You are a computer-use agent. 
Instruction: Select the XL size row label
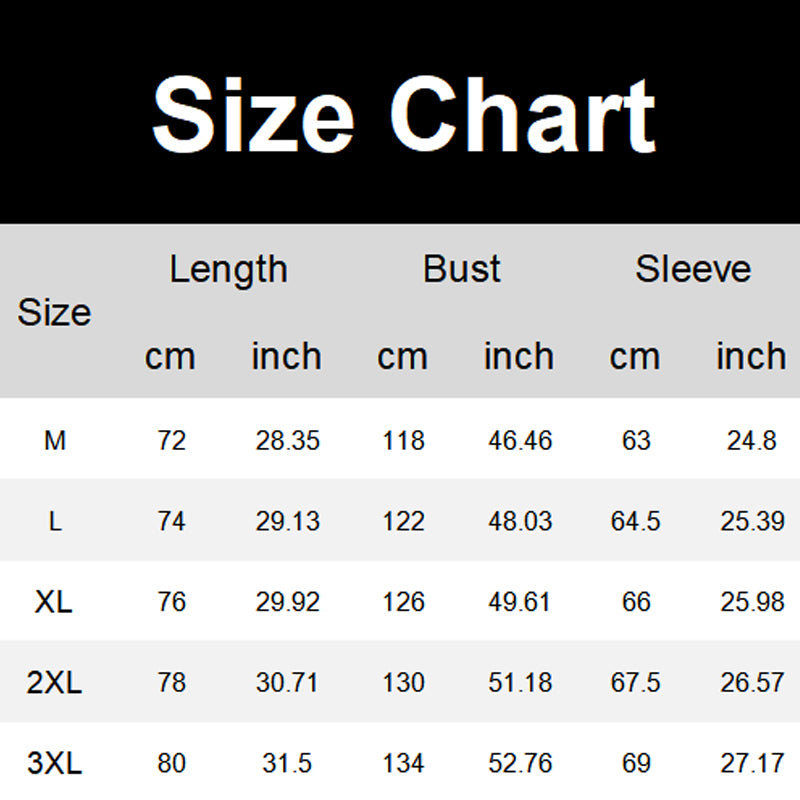(x=54, y=602)
